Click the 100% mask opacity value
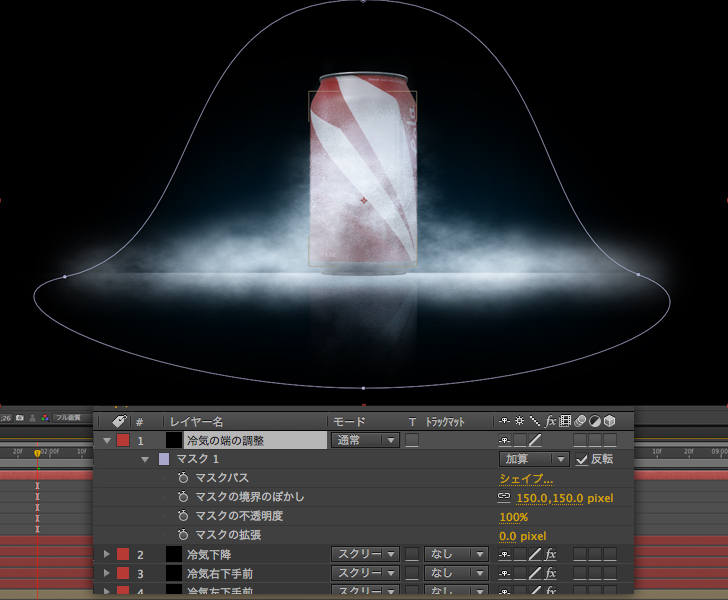728x600 pixels. tap(513, 517)
